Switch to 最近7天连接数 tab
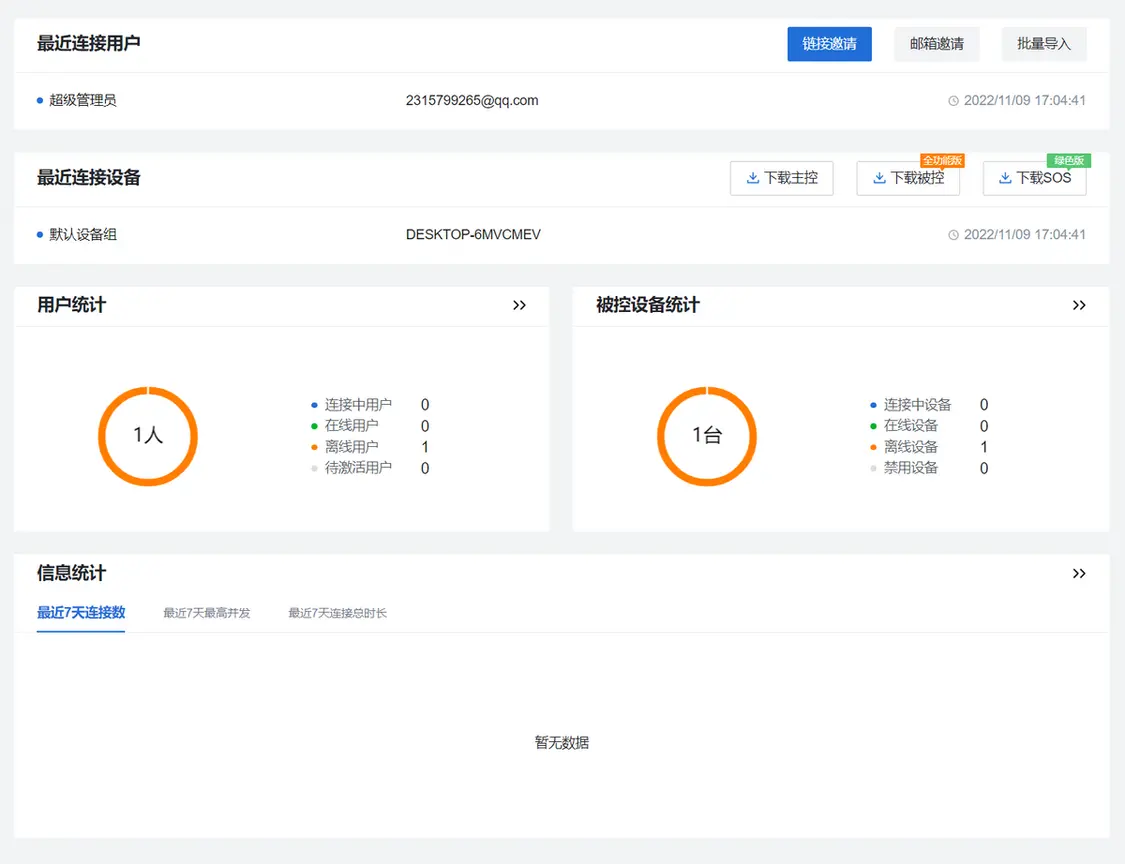1125x864 pixels. pos(81,613)
